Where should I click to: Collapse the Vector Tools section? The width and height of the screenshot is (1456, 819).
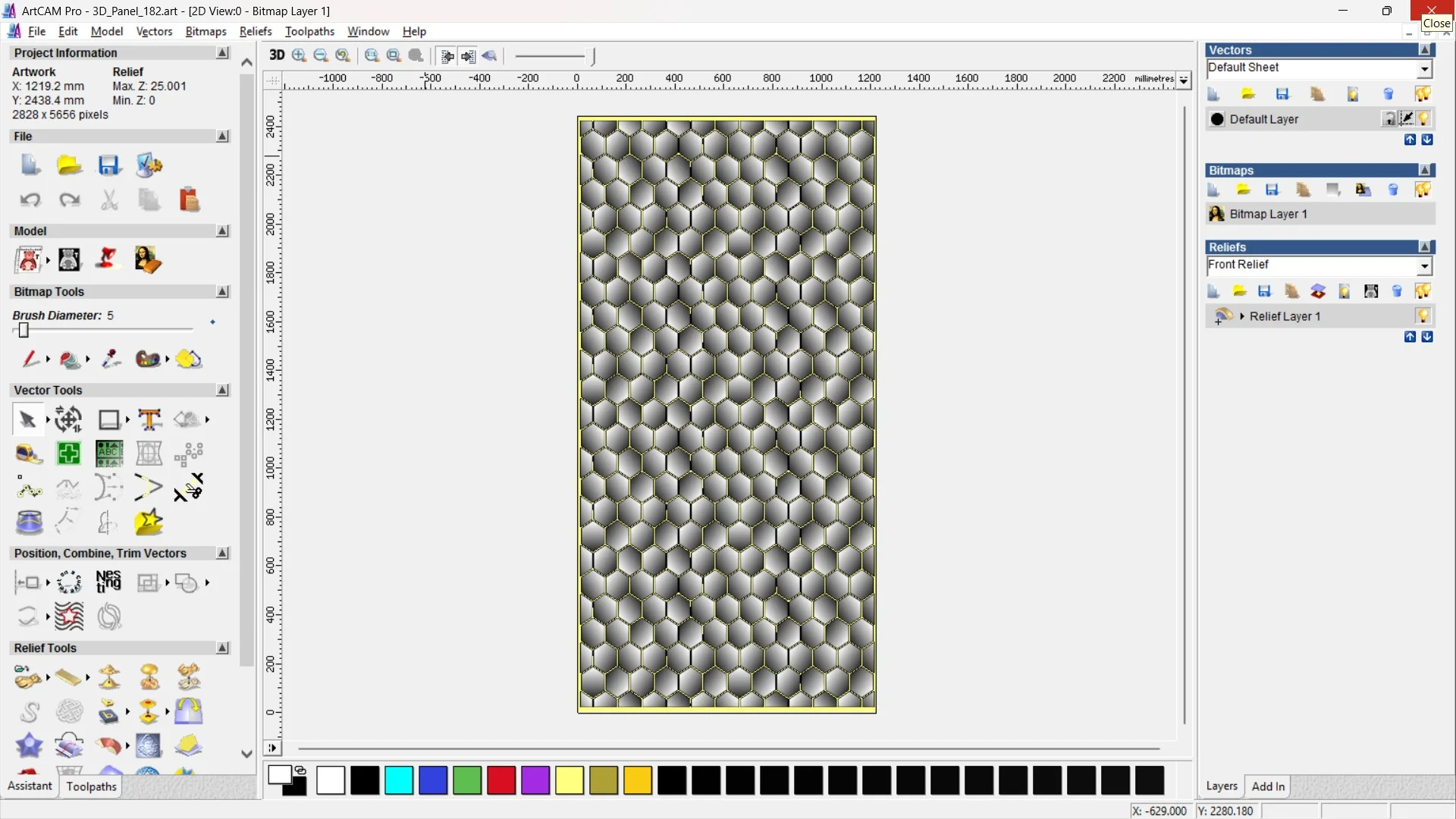(222, 390)
